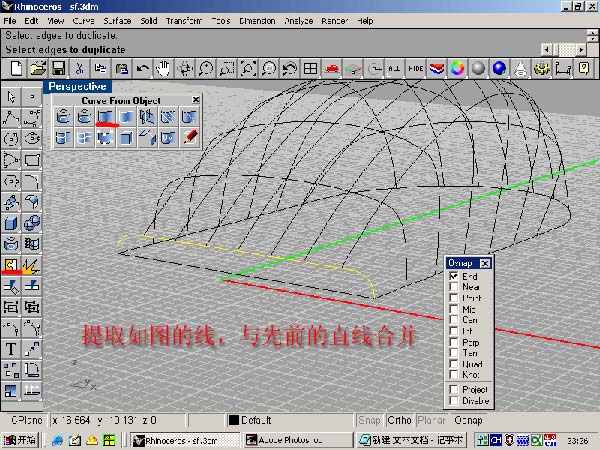
Task: Switch to Notepad taskbar button
Action: click(x=412, y=440)
